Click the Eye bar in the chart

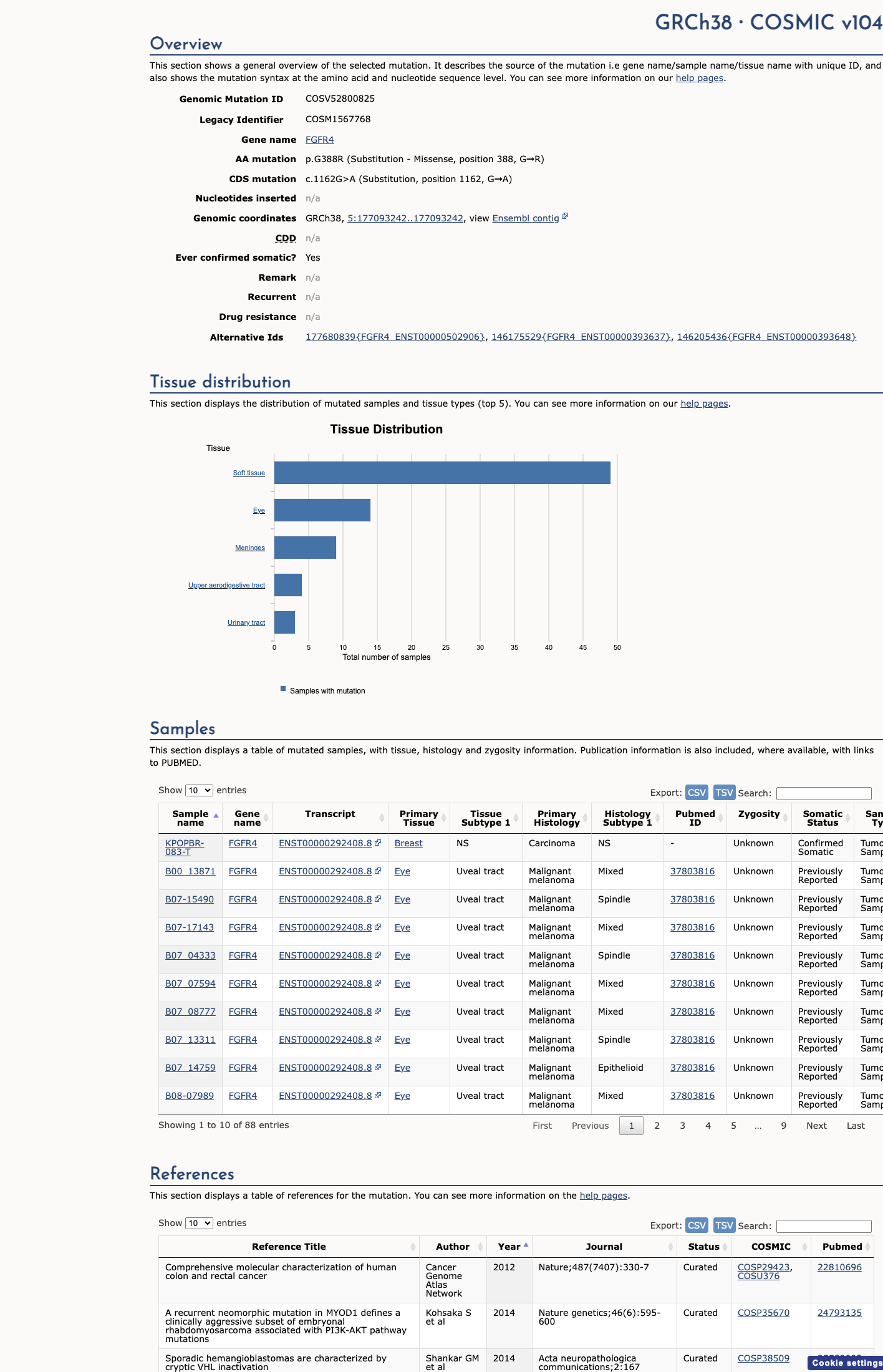click(x=322, y=510)
